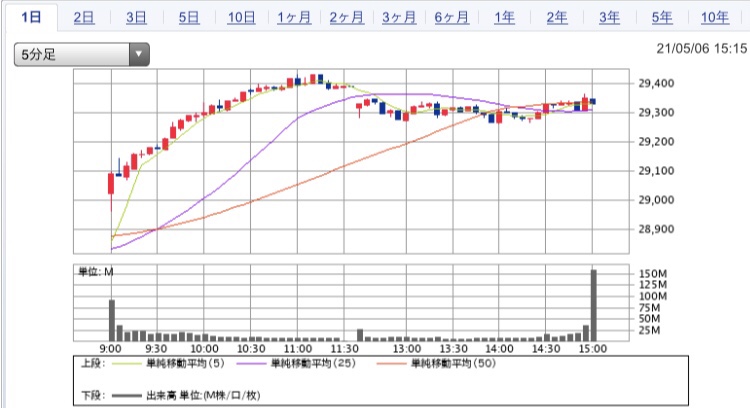Click the 50M volume axis label
Viewport: 750px width, 408px height.
click(x=650, y=319)
